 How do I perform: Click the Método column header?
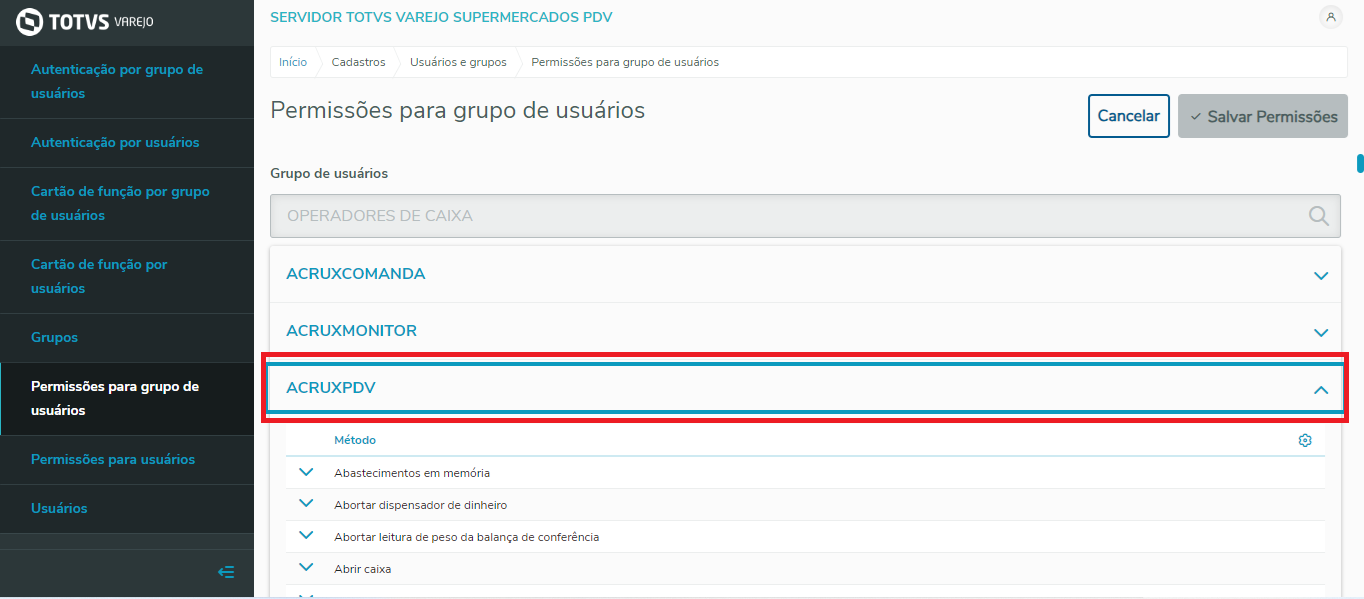pos(355,440)
